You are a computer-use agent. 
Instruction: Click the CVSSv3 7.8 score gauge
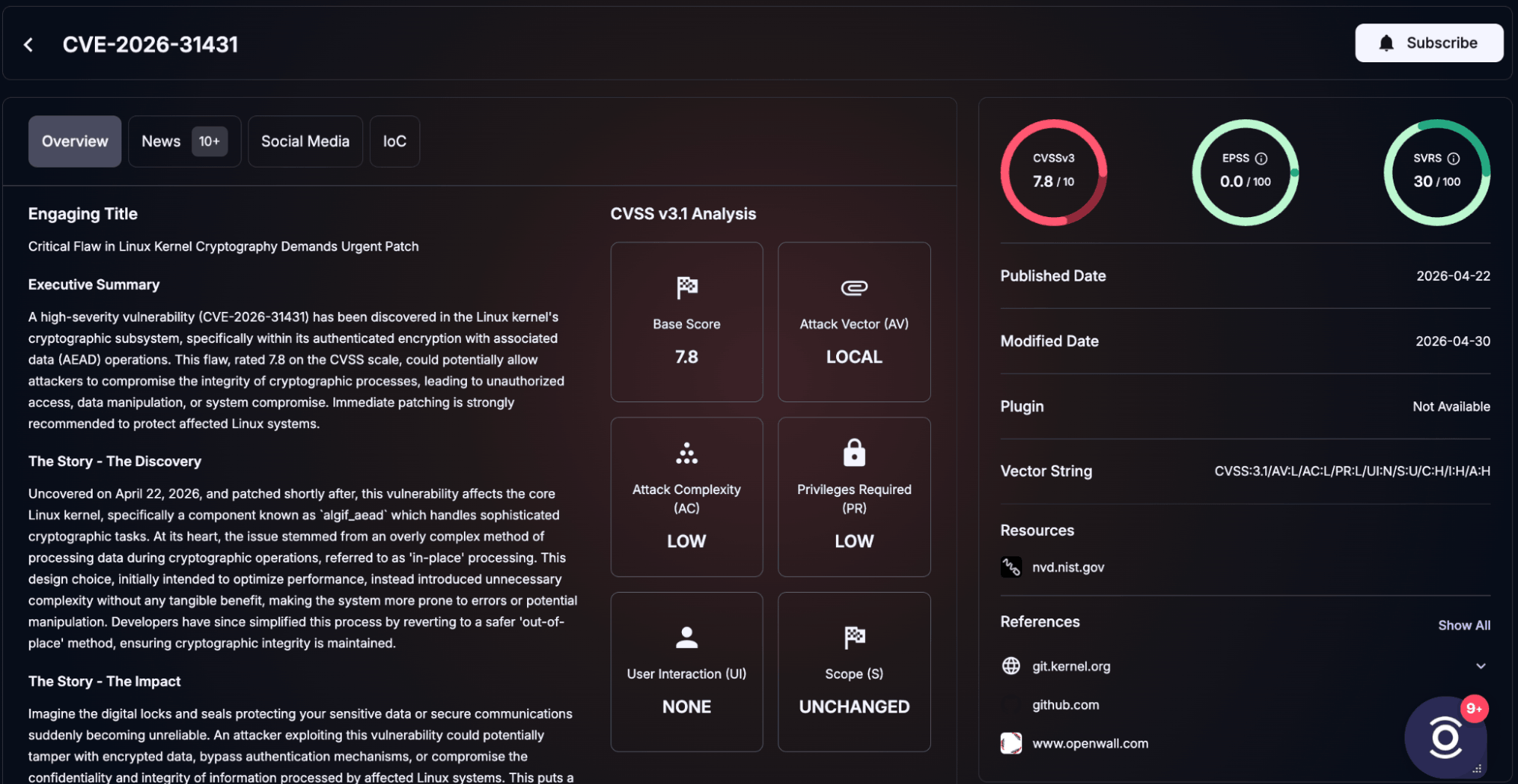tap(1053, 172)
